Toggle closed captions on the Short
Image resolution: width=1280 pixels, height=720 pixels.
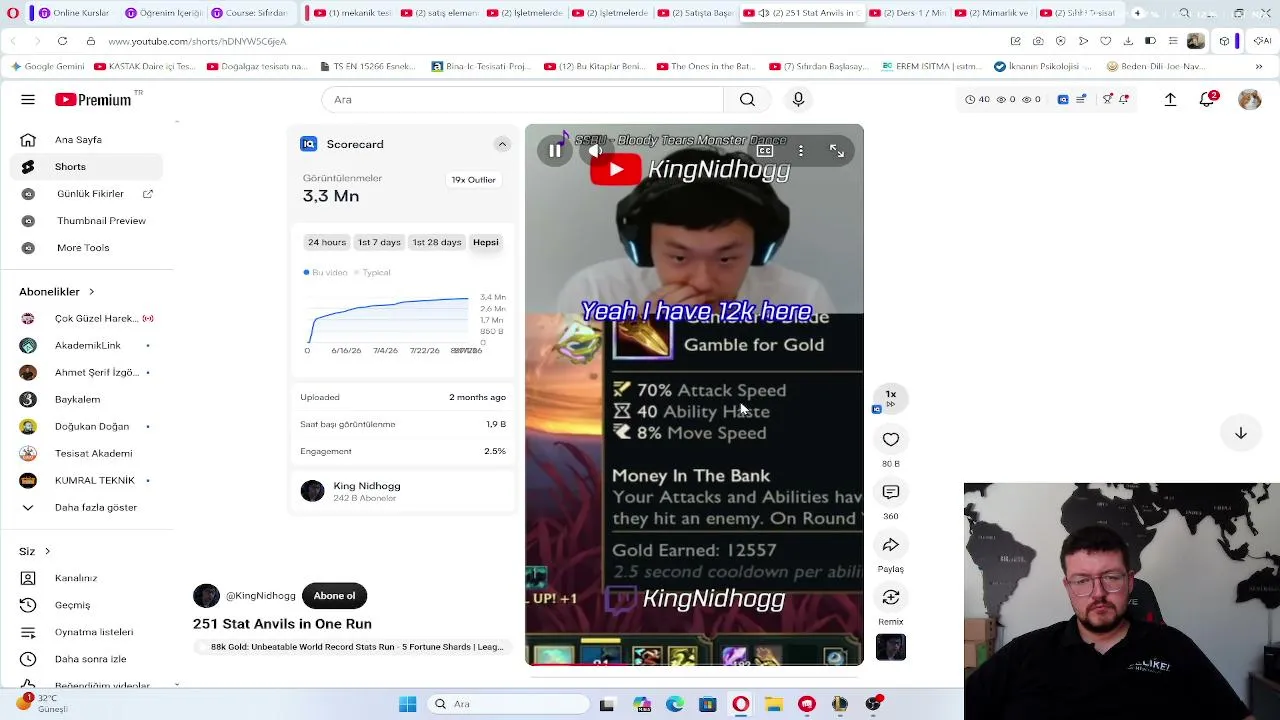765,151
